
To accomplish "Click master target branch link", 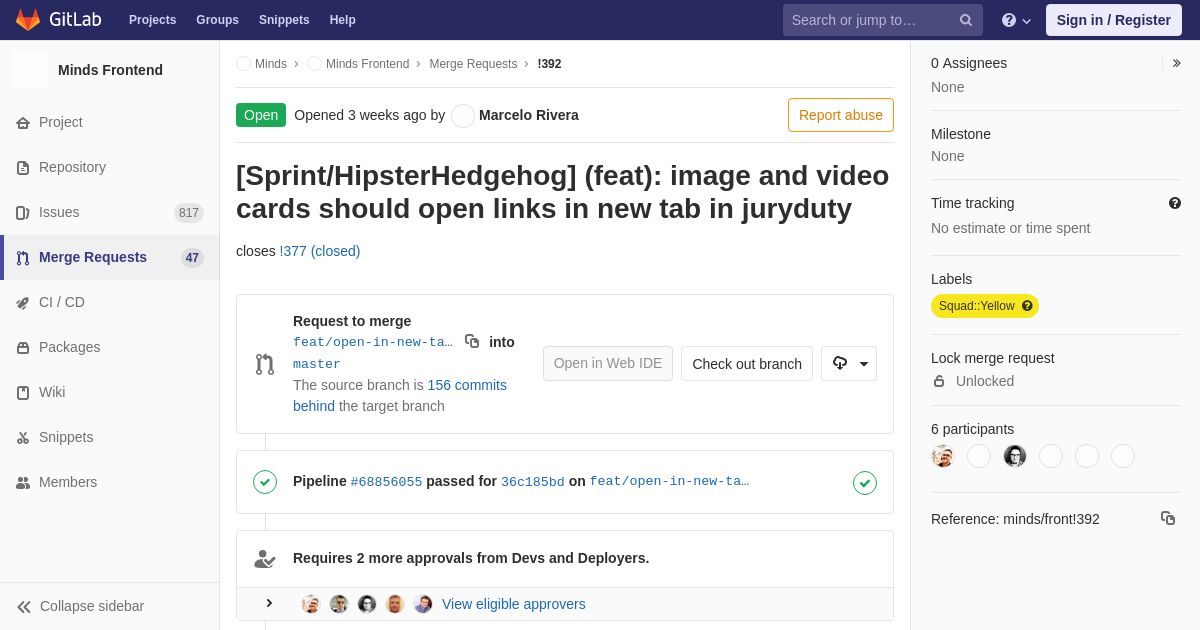I will pos(317,364).
